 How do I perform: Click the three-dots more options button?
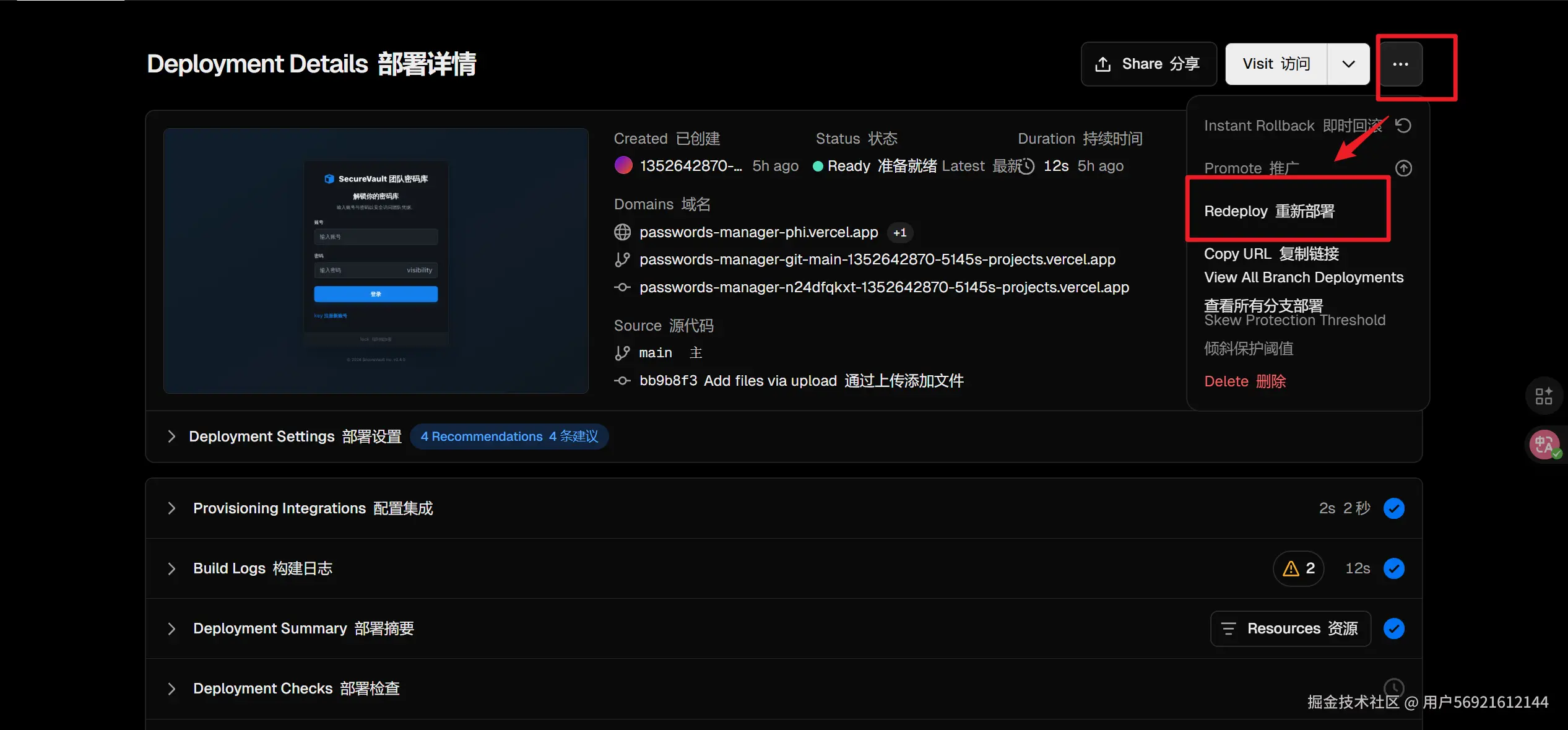[1400, 64]
